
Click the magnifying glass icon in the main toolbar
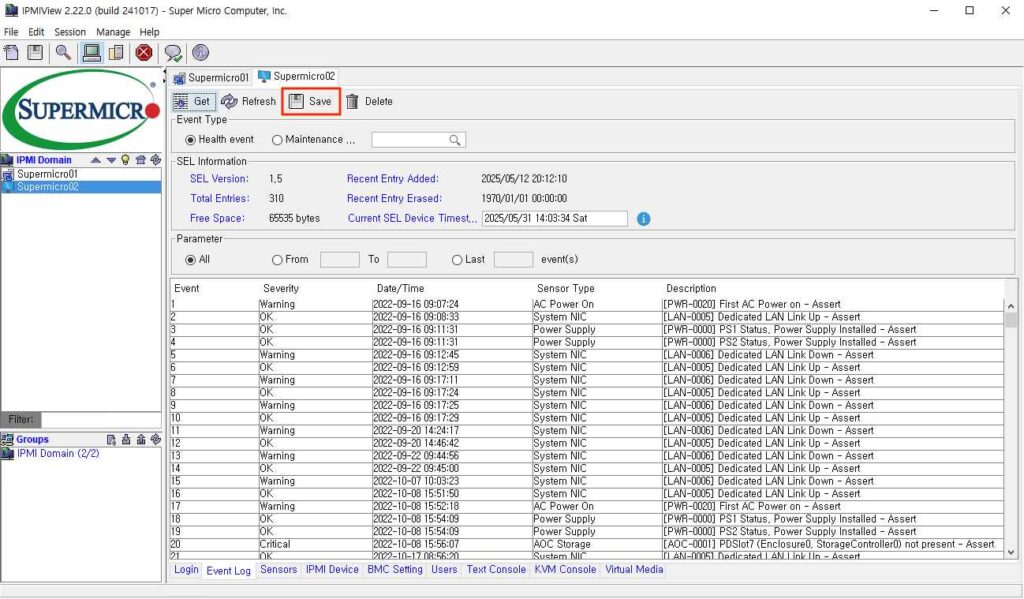pos(63,52)
